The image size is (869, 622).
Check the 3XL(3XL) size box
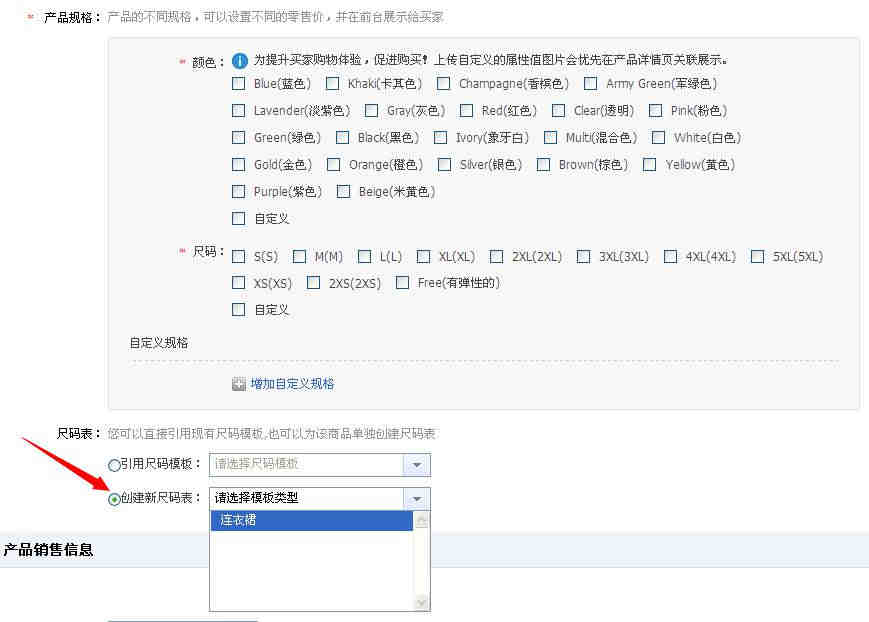click(x=584, y=257)
